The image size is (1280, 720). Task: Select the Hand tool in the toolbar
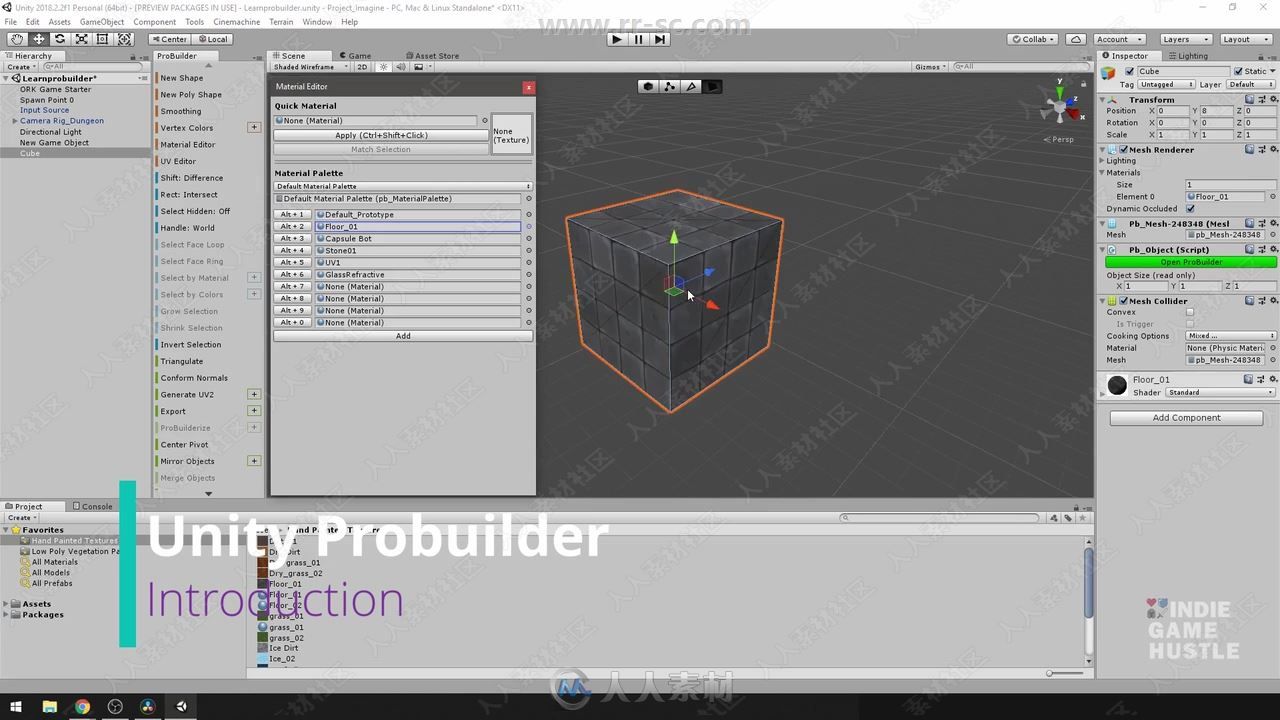click(x=17, y=39)
